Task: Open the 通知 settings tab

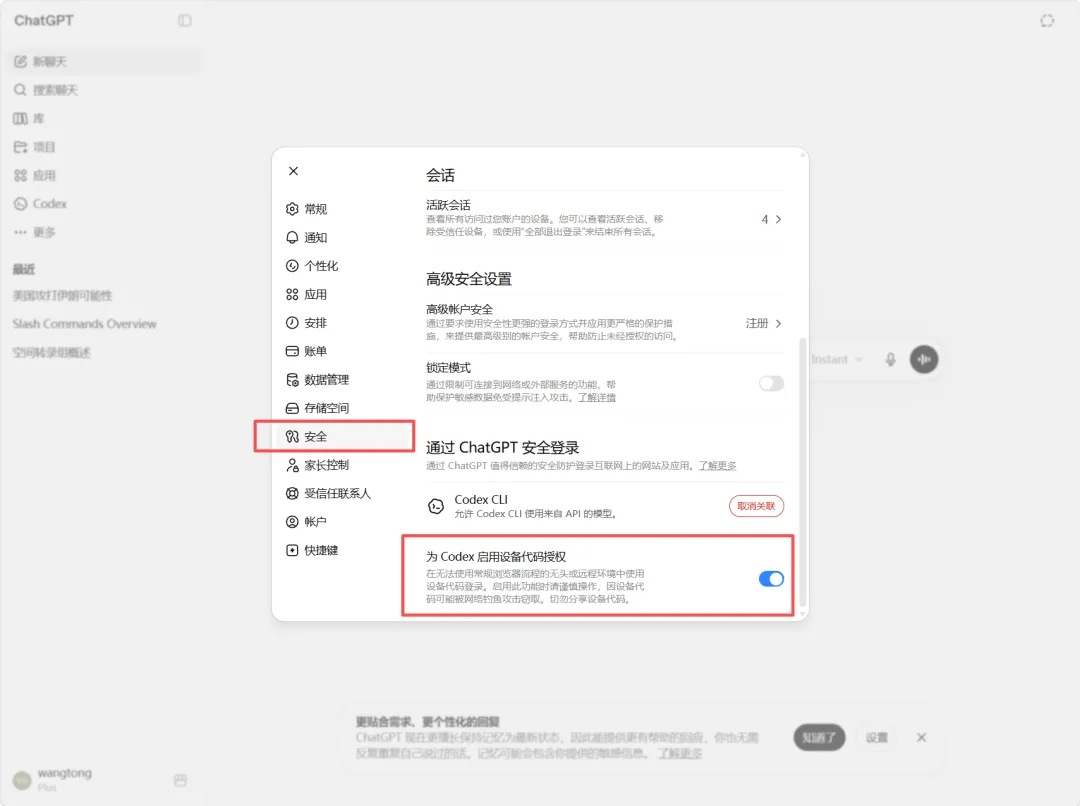Action: [x=344, y=238]
